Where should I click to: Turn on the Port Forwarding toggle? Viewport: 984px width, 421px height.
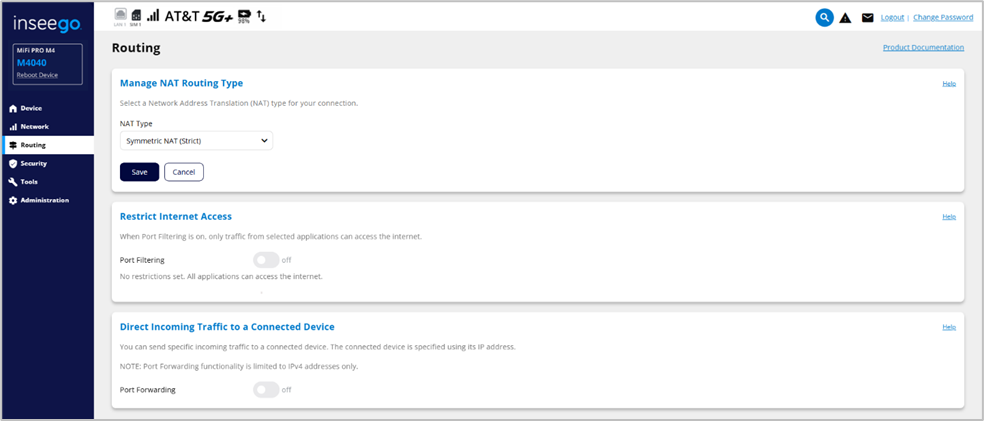tap(265, 390)
